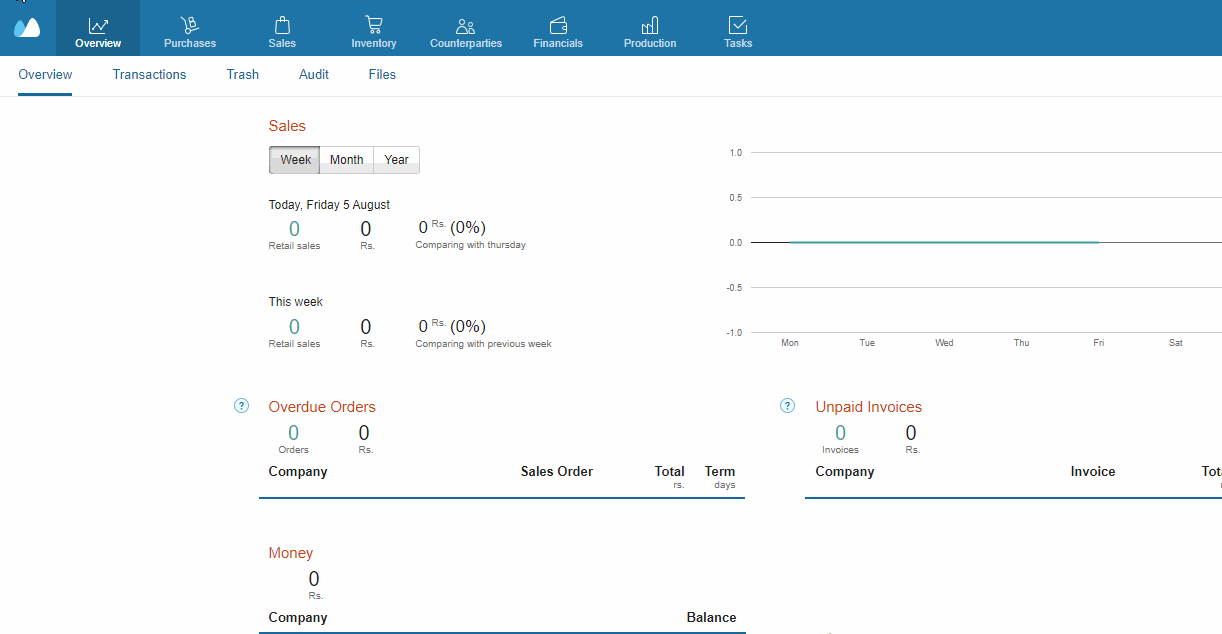The width and height of the screenshot is (1222, 634).
Task: Click the Unpaid Invoices heading
Action: (869, 407)
